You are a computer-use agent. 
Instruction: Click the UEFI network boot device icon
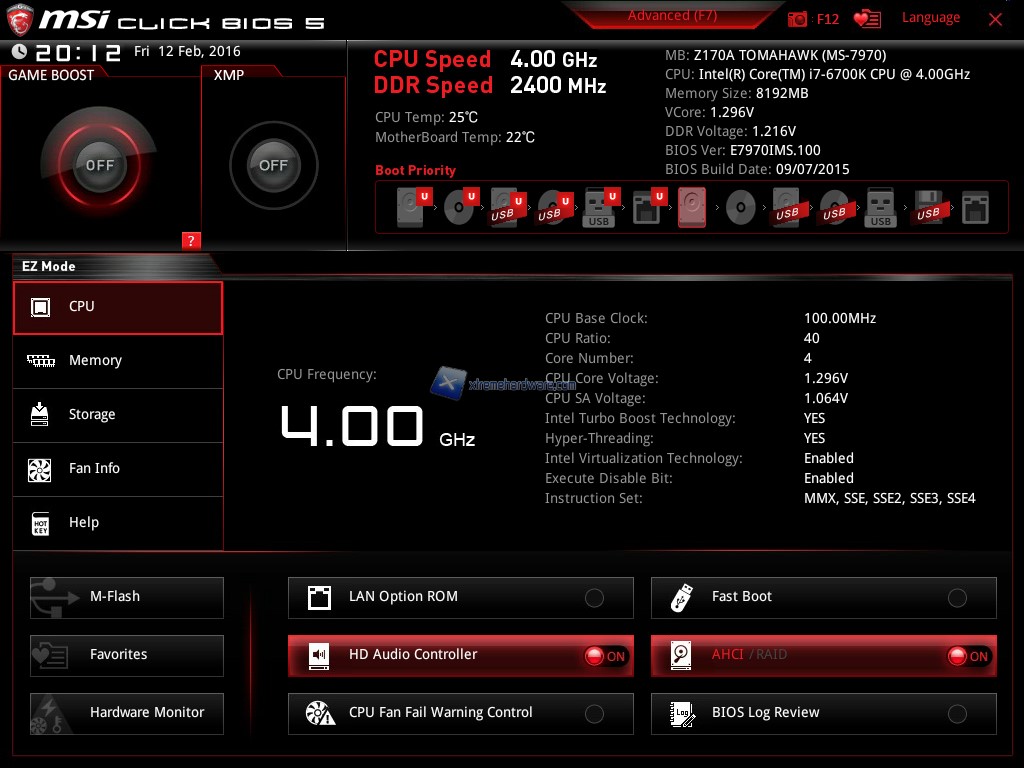tap(647, 208)
